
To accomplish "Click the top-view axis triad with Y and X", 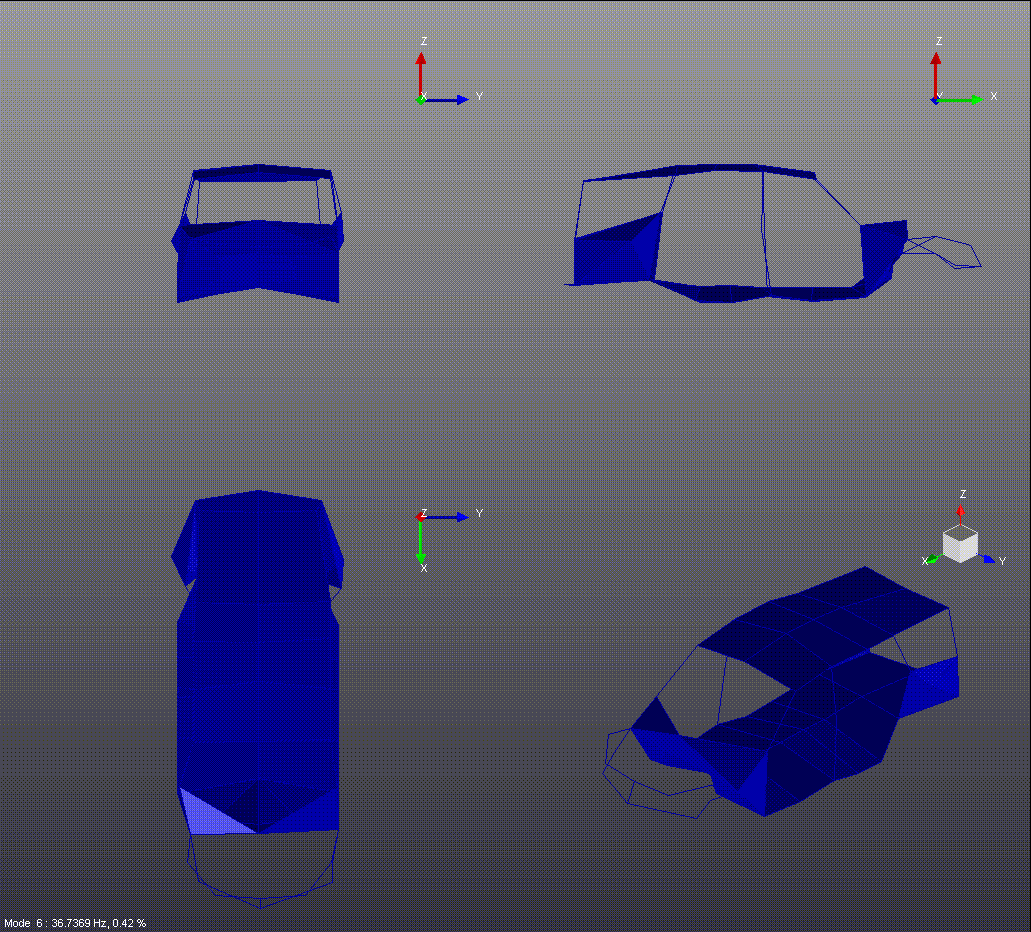I will tap(449, 541).
